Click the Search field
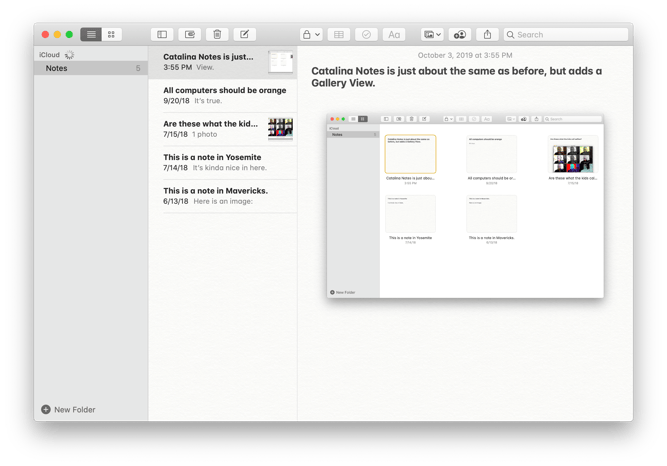 566,34
